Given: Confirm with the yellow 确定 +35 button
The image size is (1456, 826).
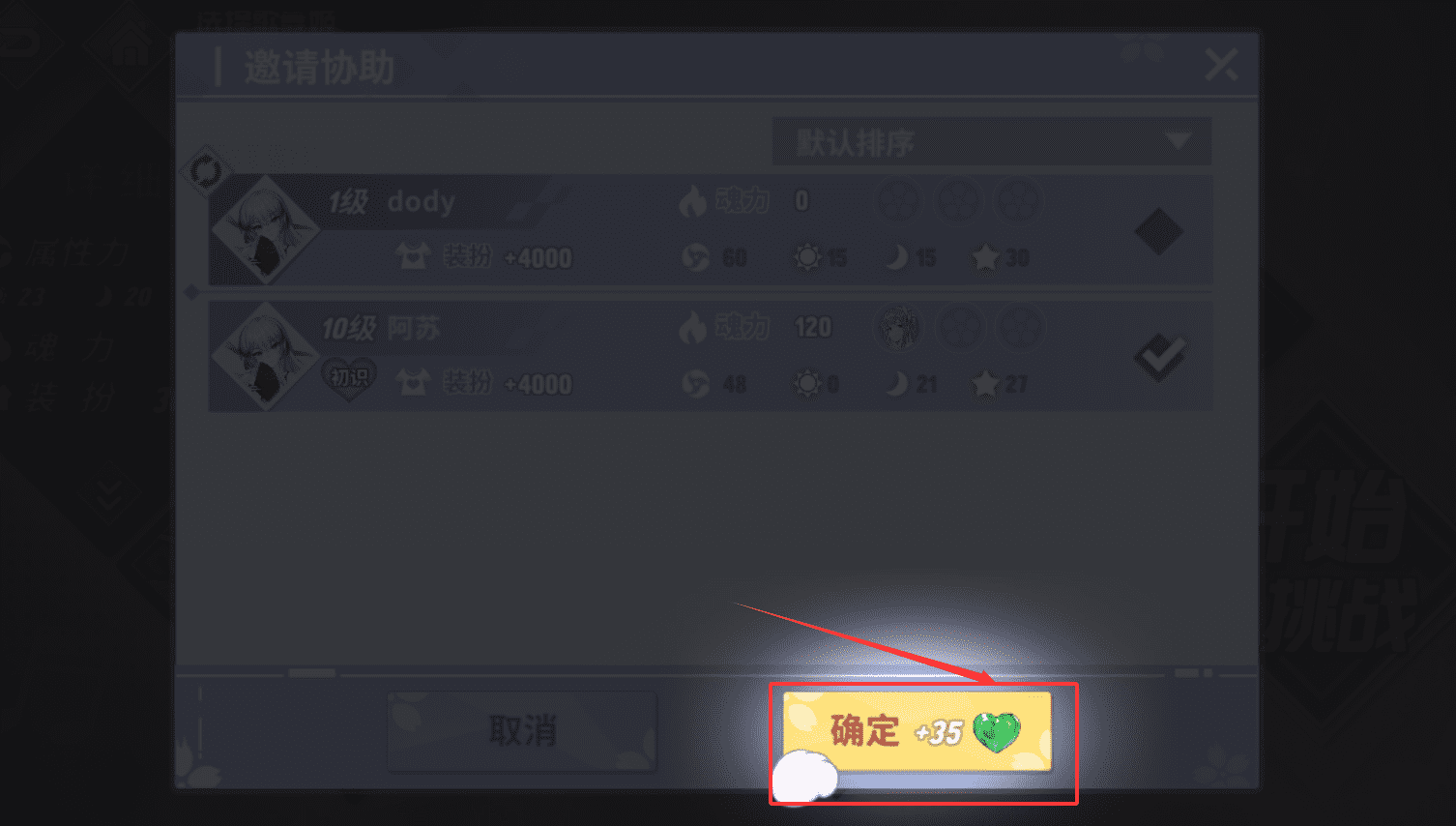Looking at the screenshot, I should (917, 731).
